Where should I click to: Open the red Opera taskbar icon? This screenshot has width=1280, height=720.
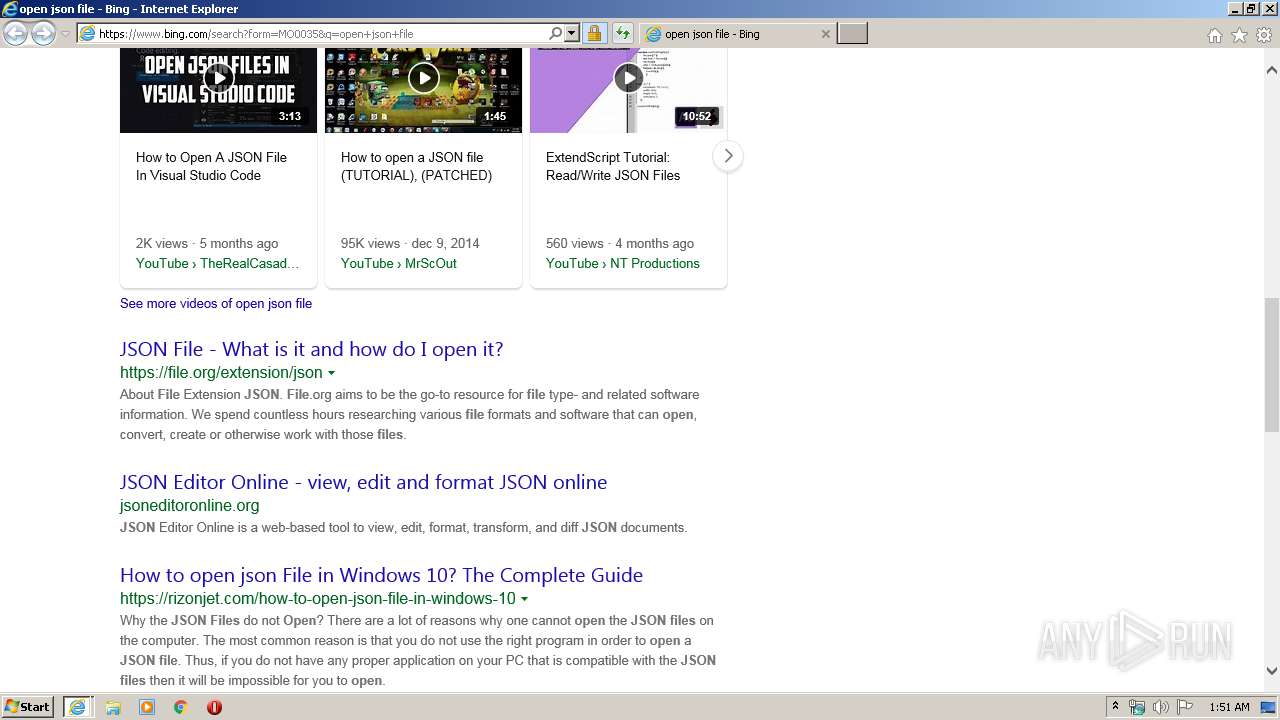click(214, 707)
